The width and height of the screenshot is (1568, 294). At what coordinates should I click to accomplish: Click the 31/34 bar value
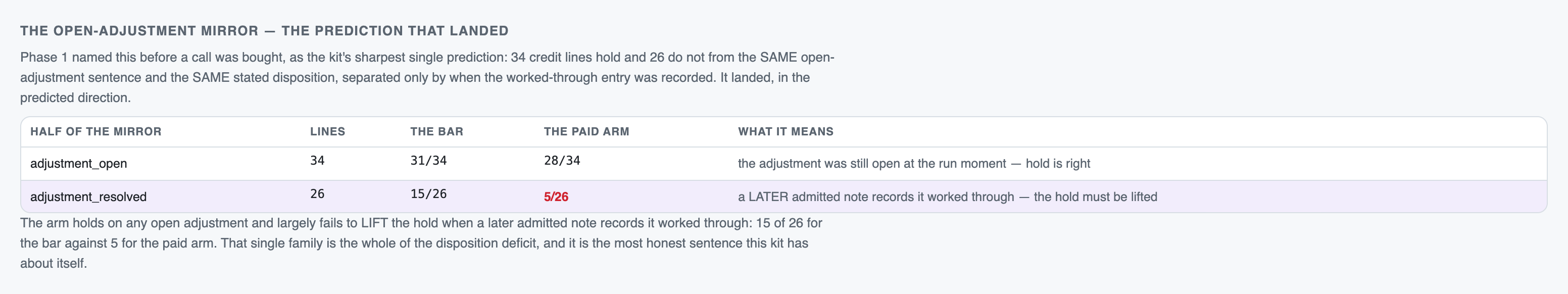point(428,161)
